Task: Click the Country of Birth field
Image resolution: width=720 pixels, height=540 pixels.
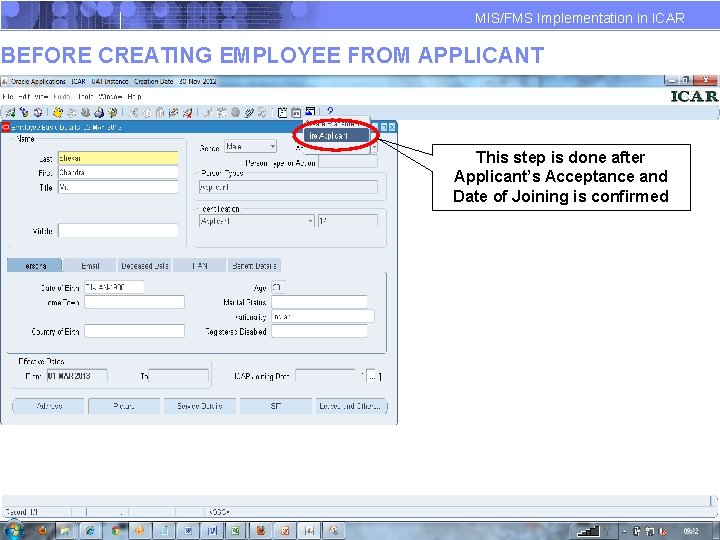Action: point(135,331)
